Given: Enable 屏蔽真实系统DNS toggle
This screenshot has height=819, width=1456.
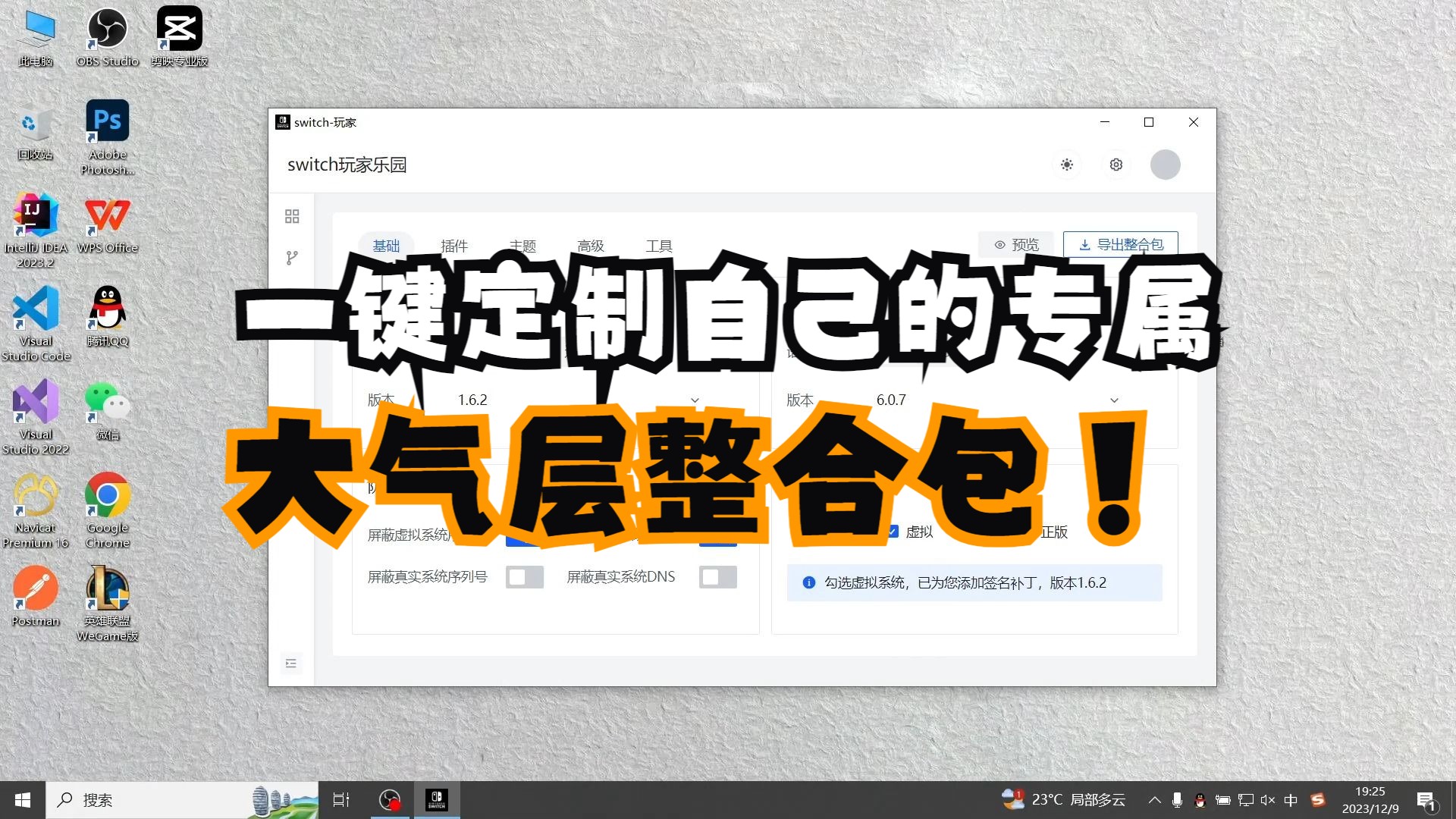Looking at the screenshot, I should point(717,576).
